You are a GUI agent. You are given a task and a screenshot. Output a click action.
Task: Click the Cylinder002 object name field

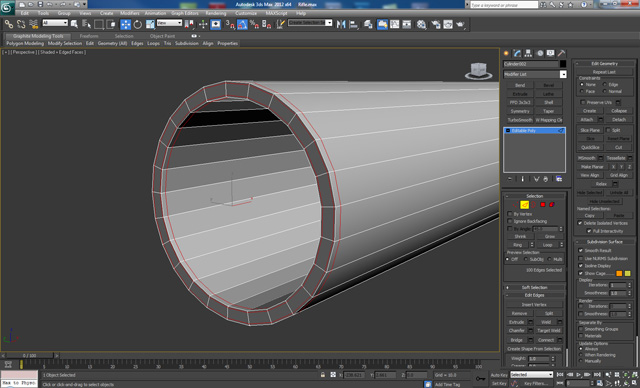pyautogui.click(x=531, y=64)
